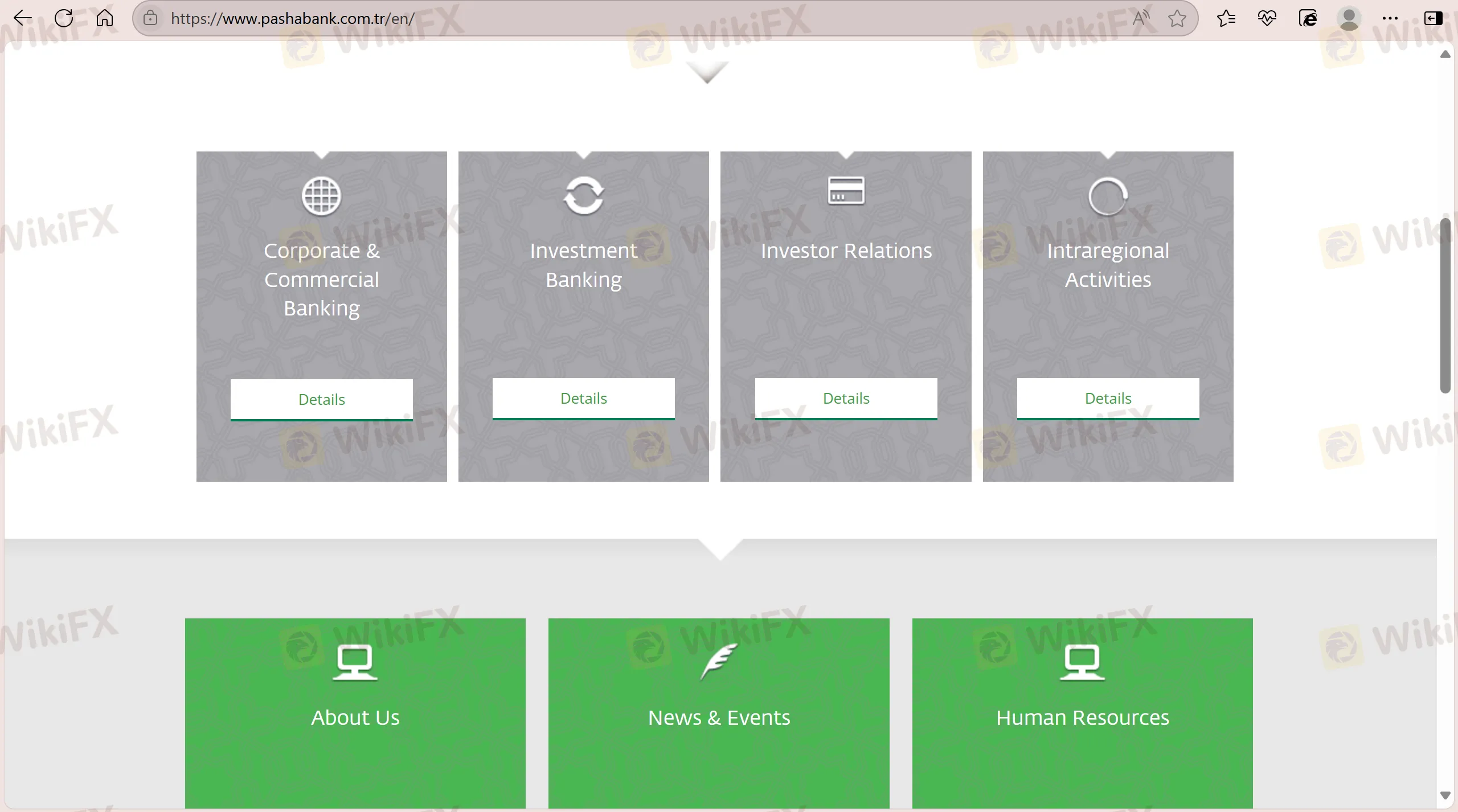Go to the browser home page
1458x812 pixels.
coord(105,18)
